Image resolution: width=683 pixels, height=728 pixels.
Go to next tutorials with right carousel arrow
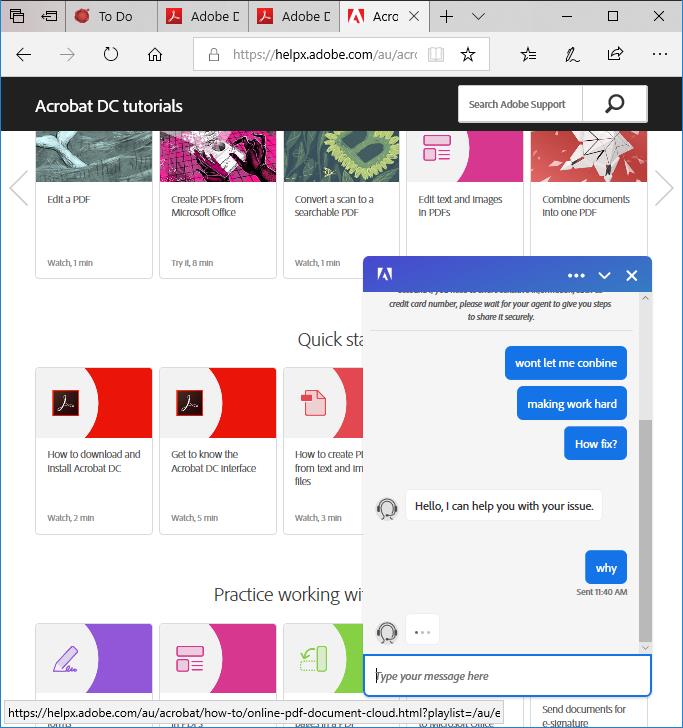pos(663,188)
